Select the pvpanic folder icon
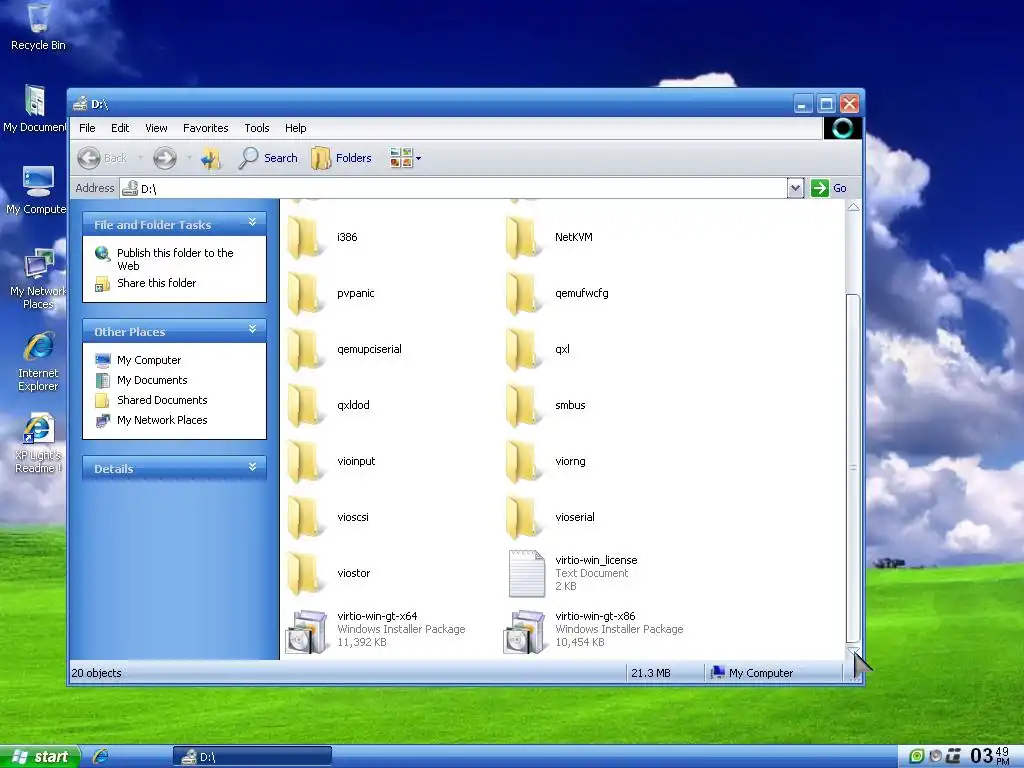 (306, 293)
